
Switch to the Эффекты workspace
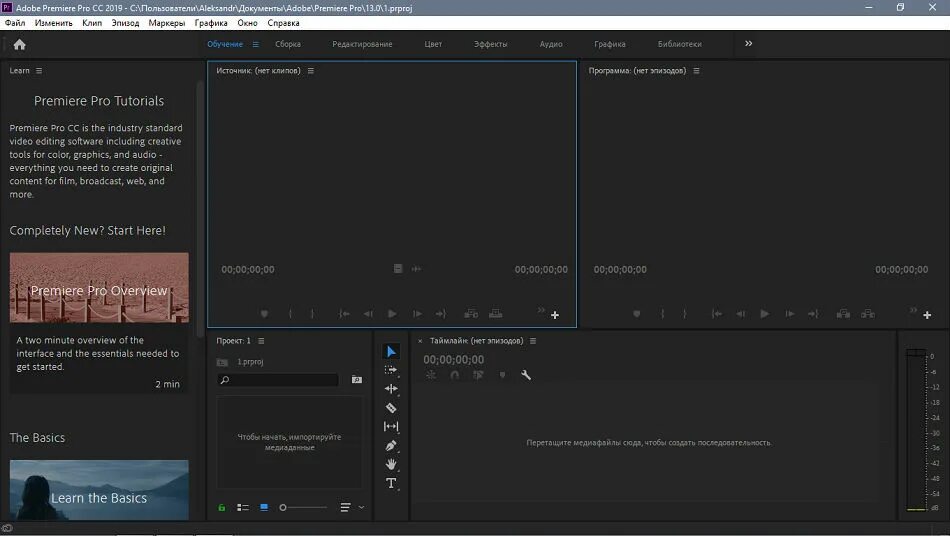[491, 44]
